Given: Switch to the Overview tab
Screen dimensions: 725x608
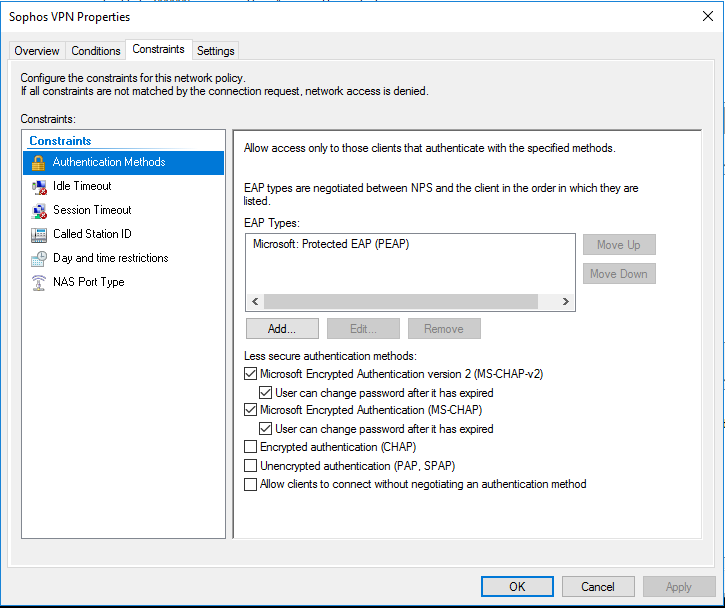Looking at the screenshot, I should tap(37, 51).
